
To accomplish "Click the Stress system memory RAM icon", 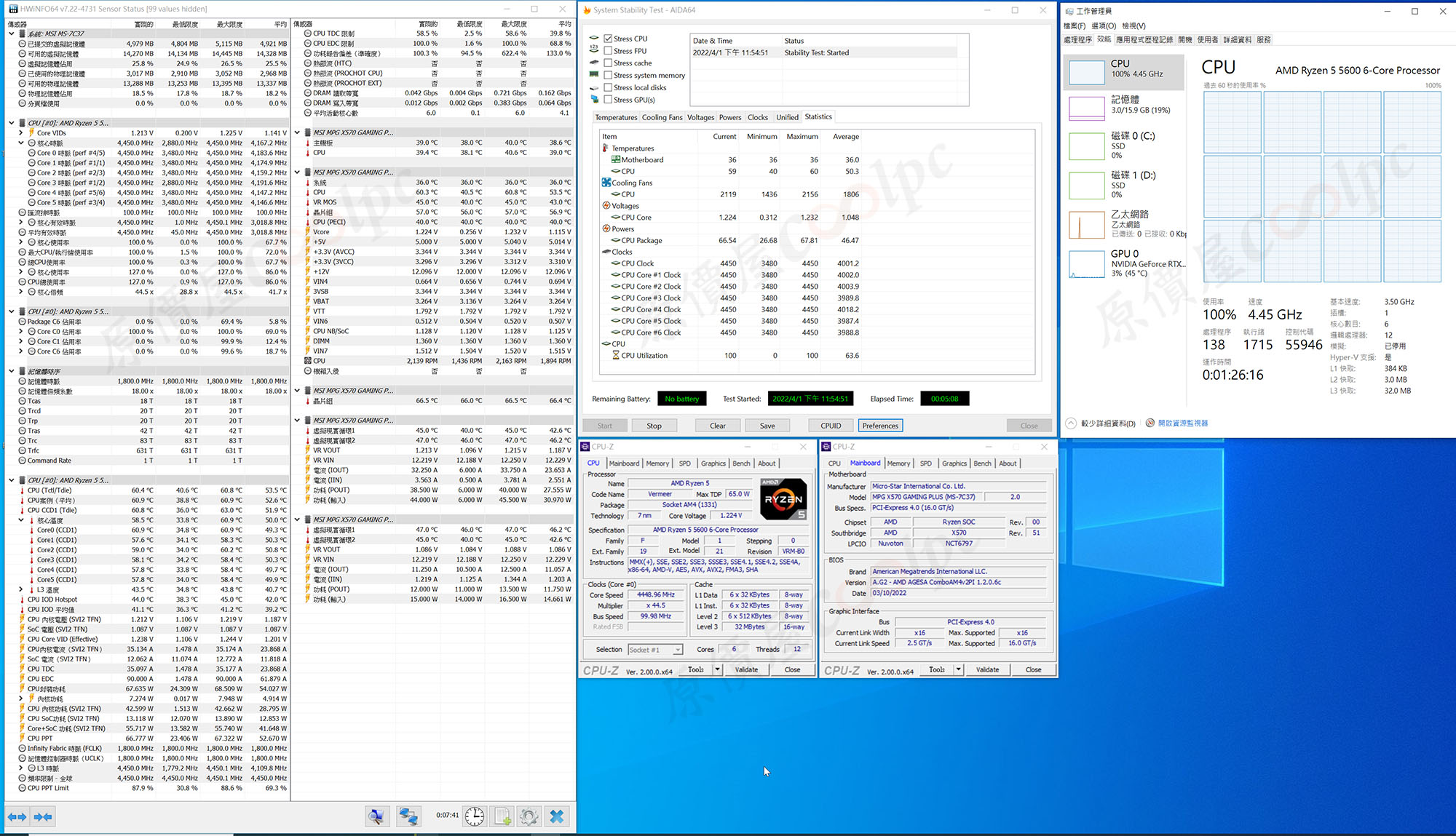I will coord(594,75).
